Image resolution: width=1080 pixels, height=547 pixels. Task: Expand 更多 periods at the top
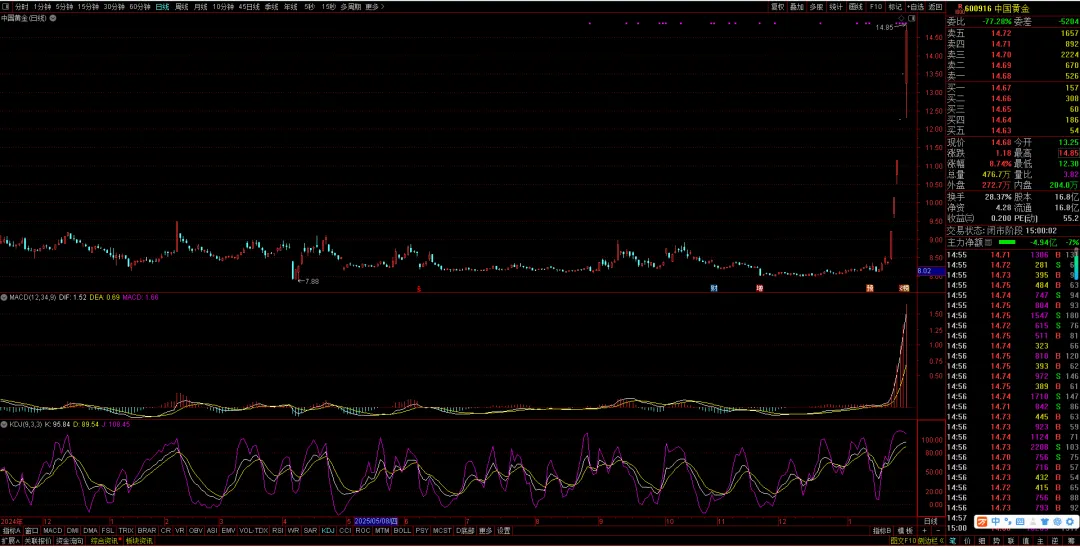pos(374,7)
